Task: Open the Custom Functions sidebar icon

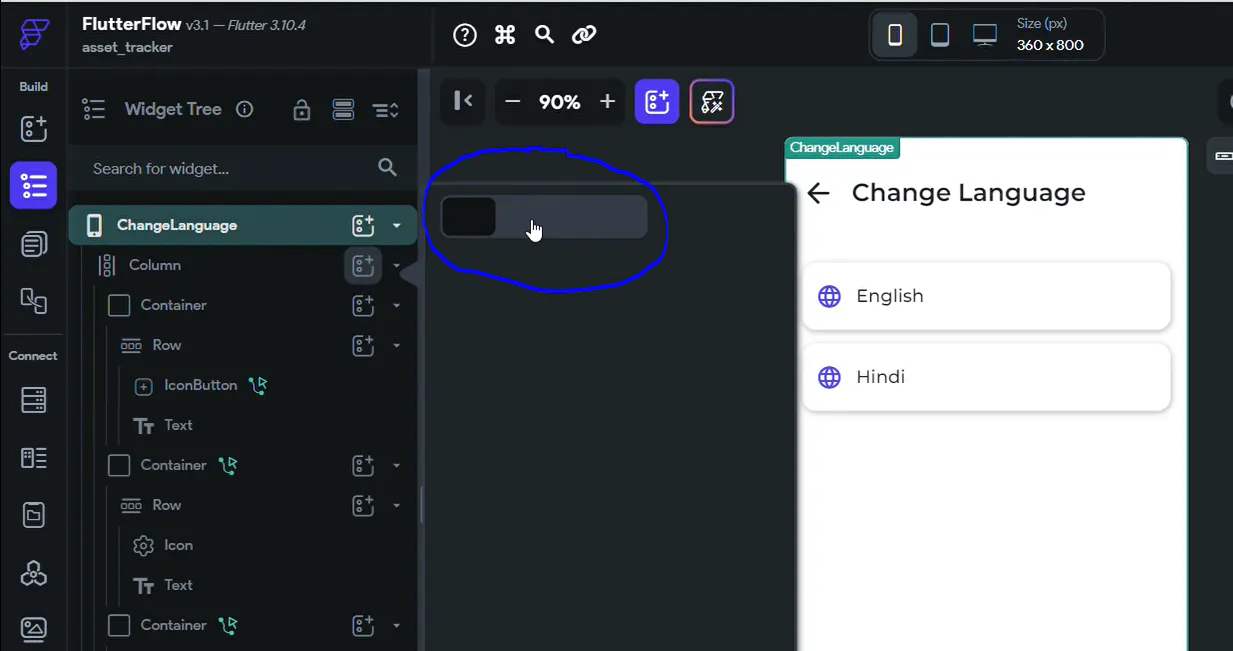Action: (34, 573)
